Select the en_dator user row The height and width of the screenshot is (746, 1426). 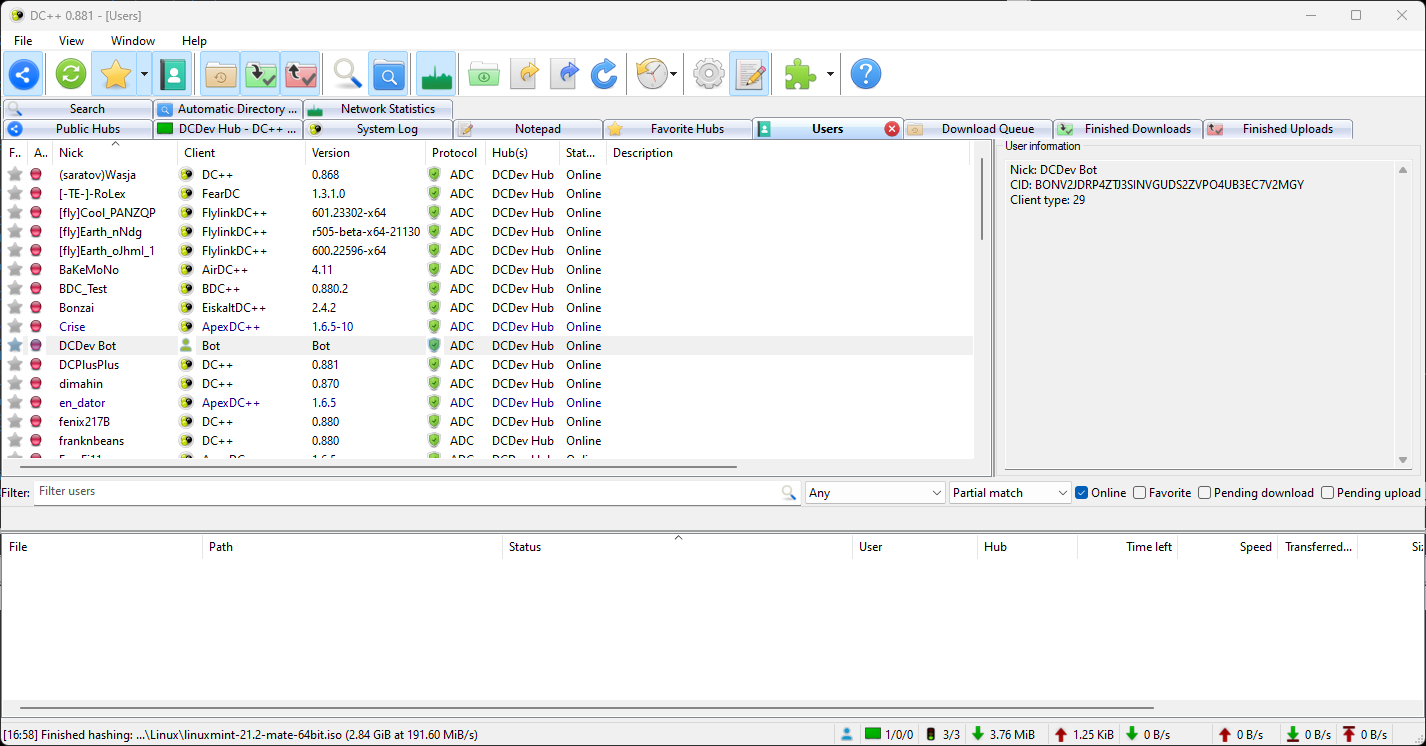(488, 402)
